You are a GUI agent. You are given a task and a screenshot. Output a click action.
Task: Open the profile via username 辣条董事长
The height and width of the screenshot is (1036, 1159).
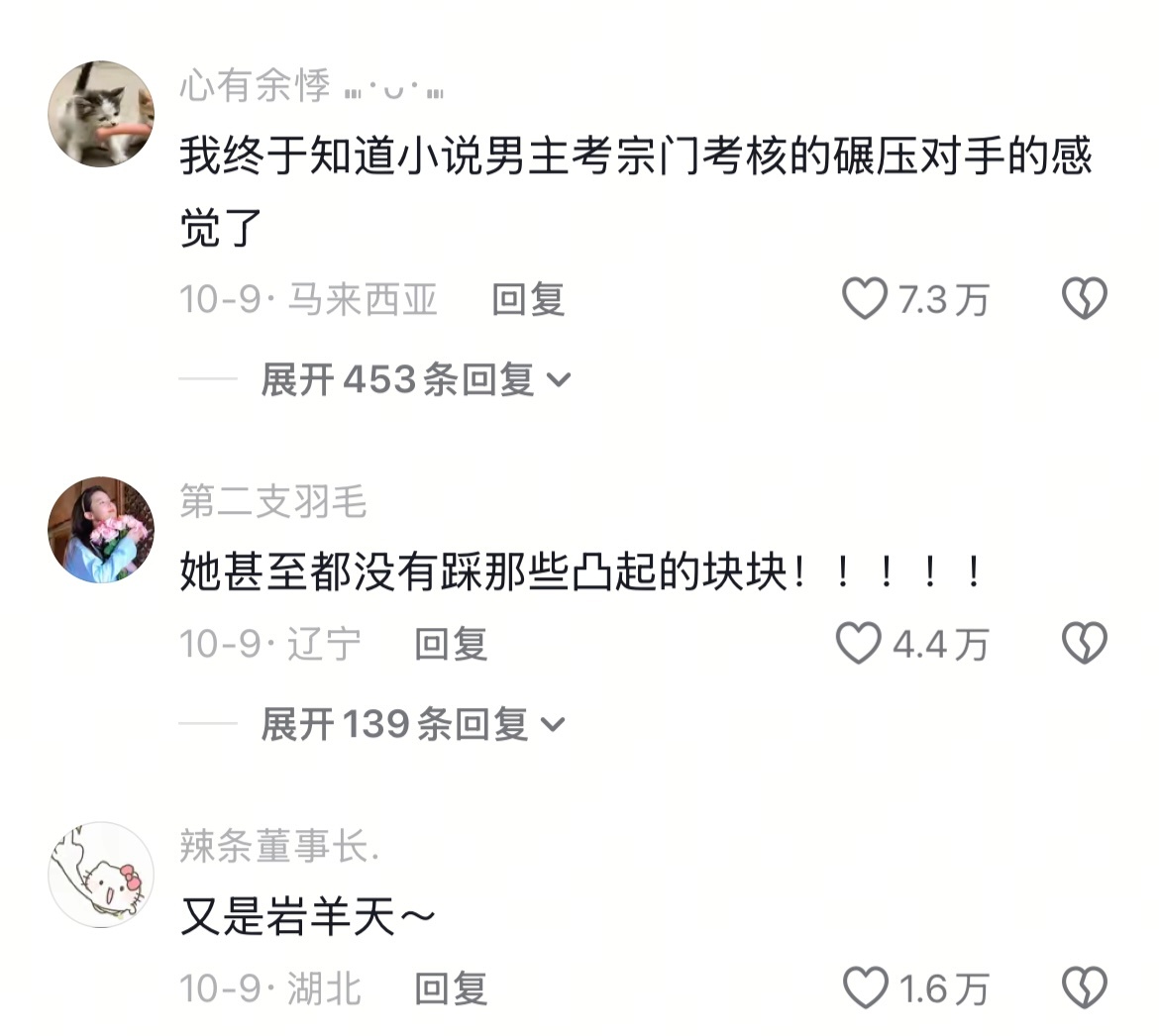coord(278,846)
